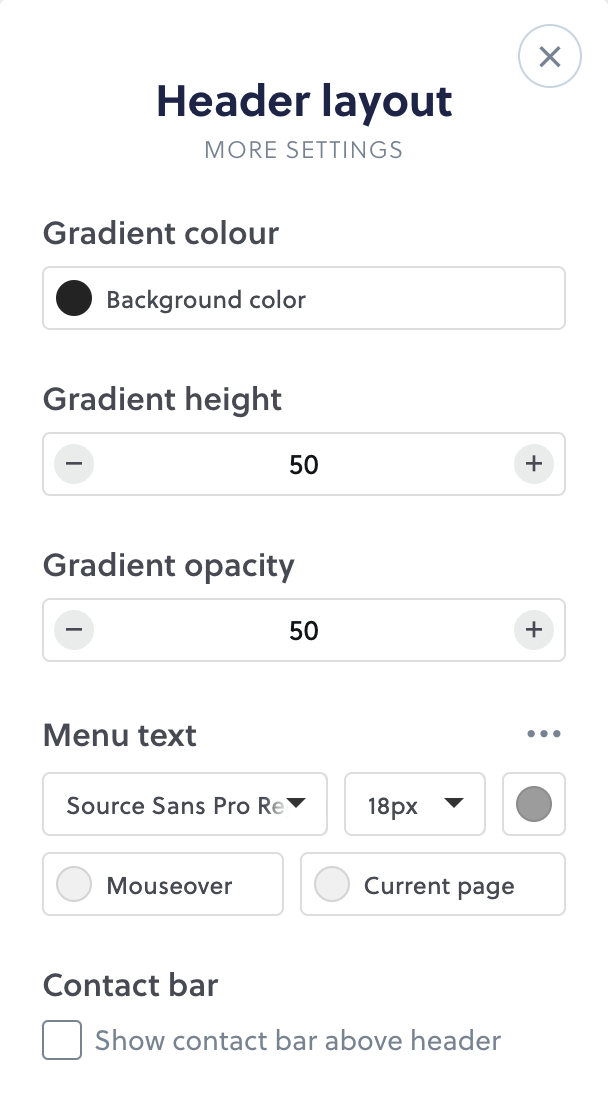Close the Header layout panel
The height and width of the screenshot is (1094, 608).
point(549,56)
